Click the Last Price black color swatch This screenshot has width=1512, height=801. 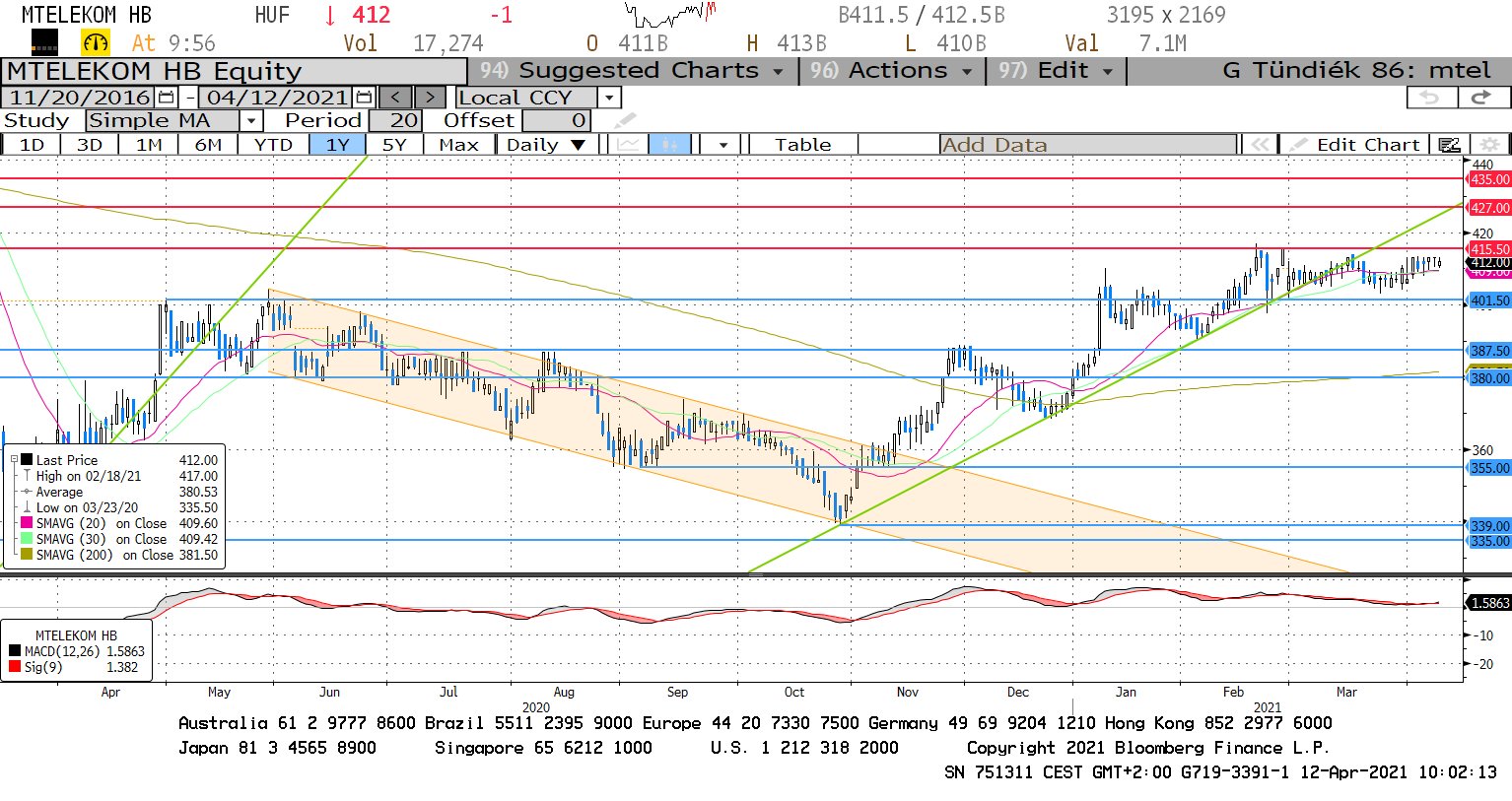pos(27,460)
